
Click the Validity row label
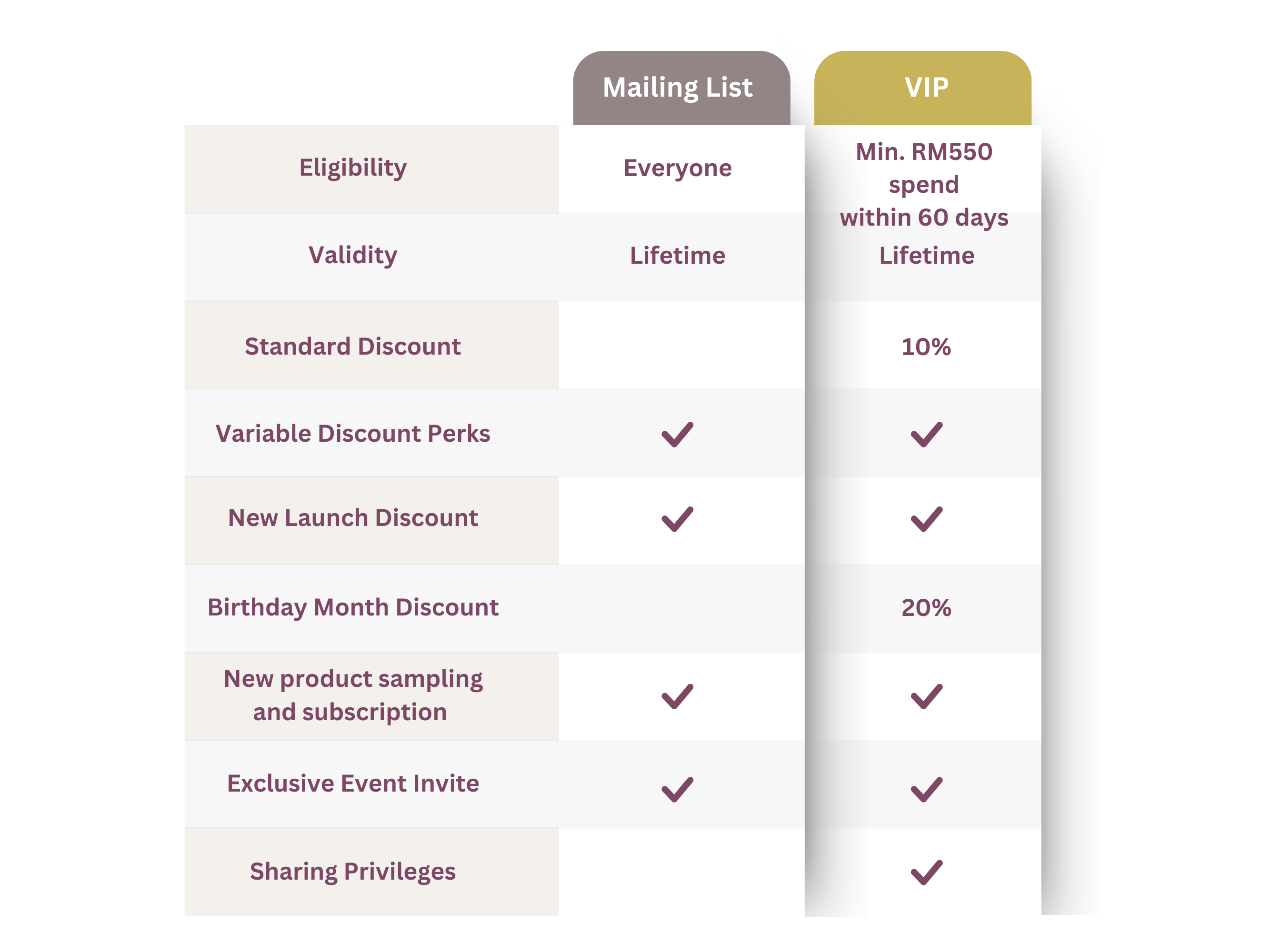pos(352,255)
